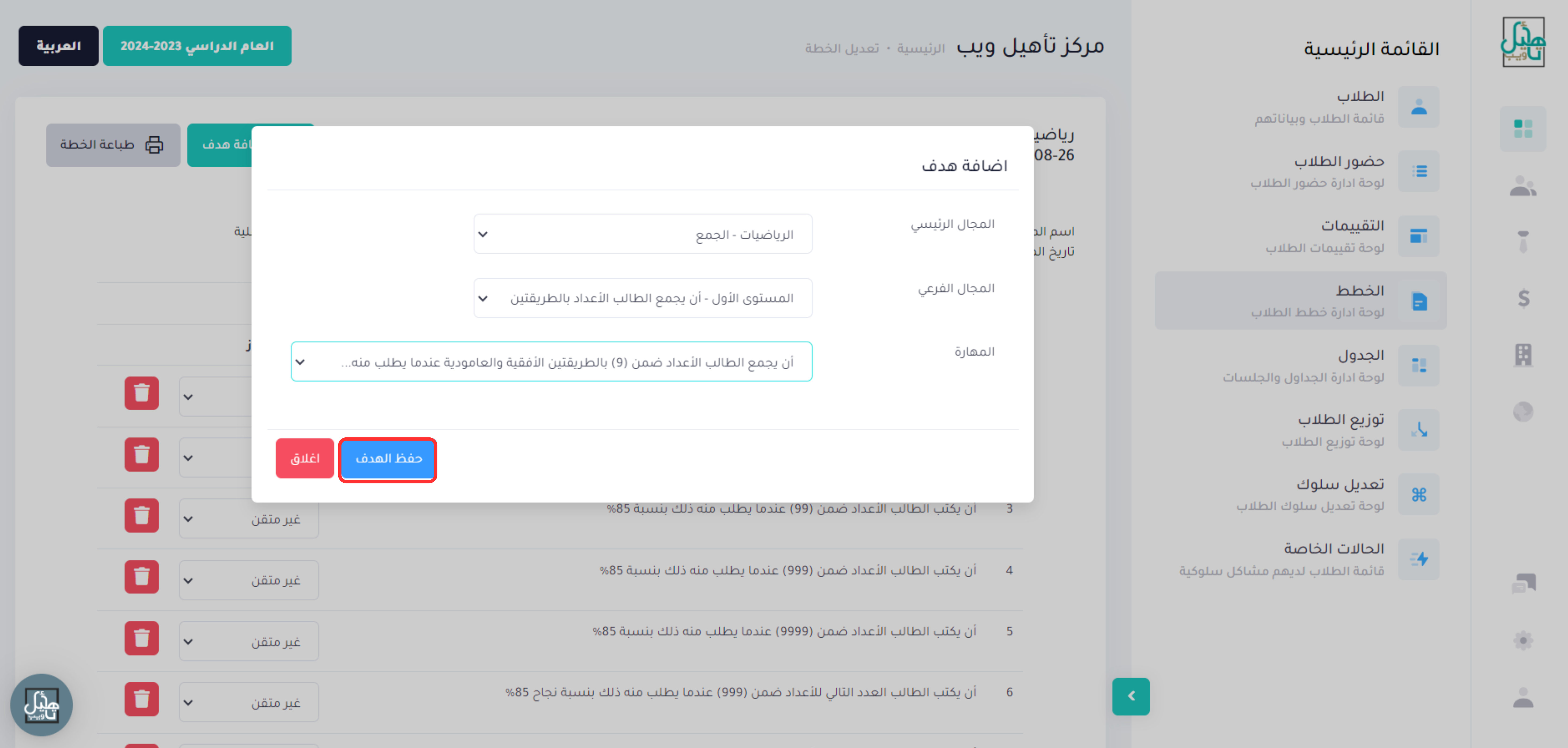Open تعديل سلوك menu item
The width and height of the screenshot is (1568, 748).
tap(1301, 495)
